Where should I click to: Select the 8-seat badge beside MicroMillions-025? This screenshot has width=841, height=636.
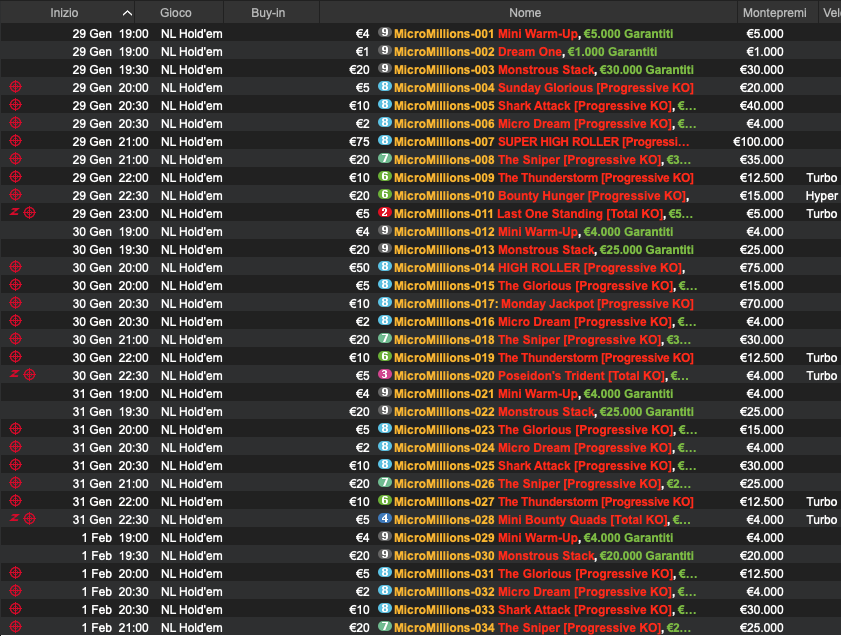384,464
